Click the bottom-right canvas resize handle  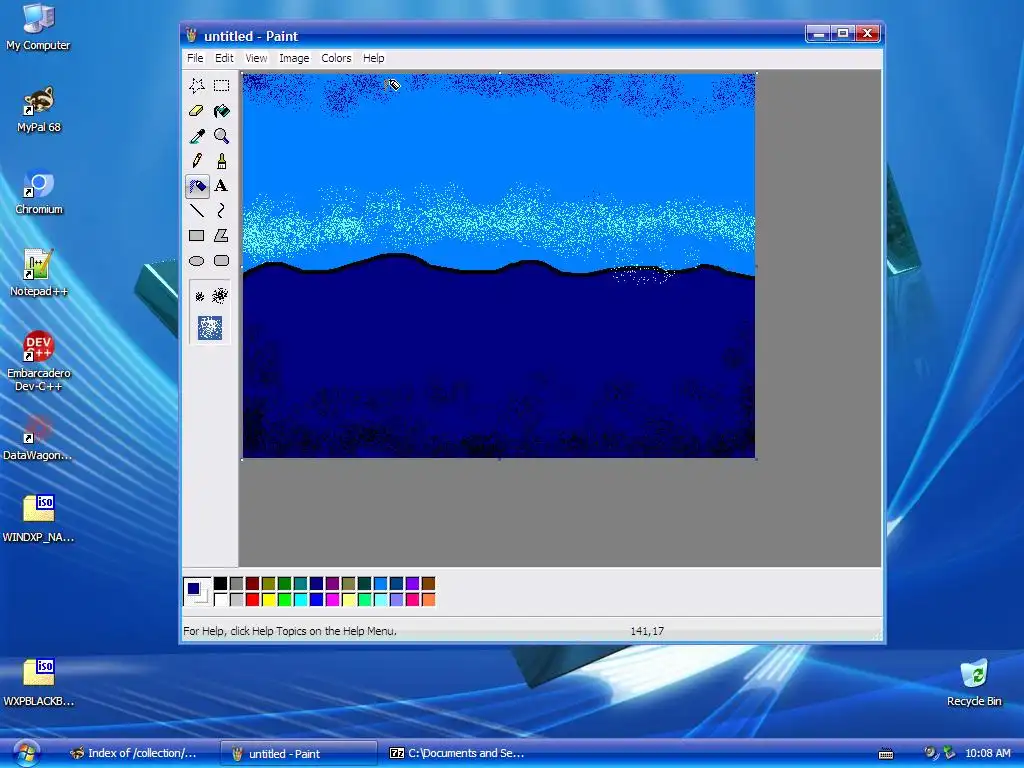coord(757,460)
